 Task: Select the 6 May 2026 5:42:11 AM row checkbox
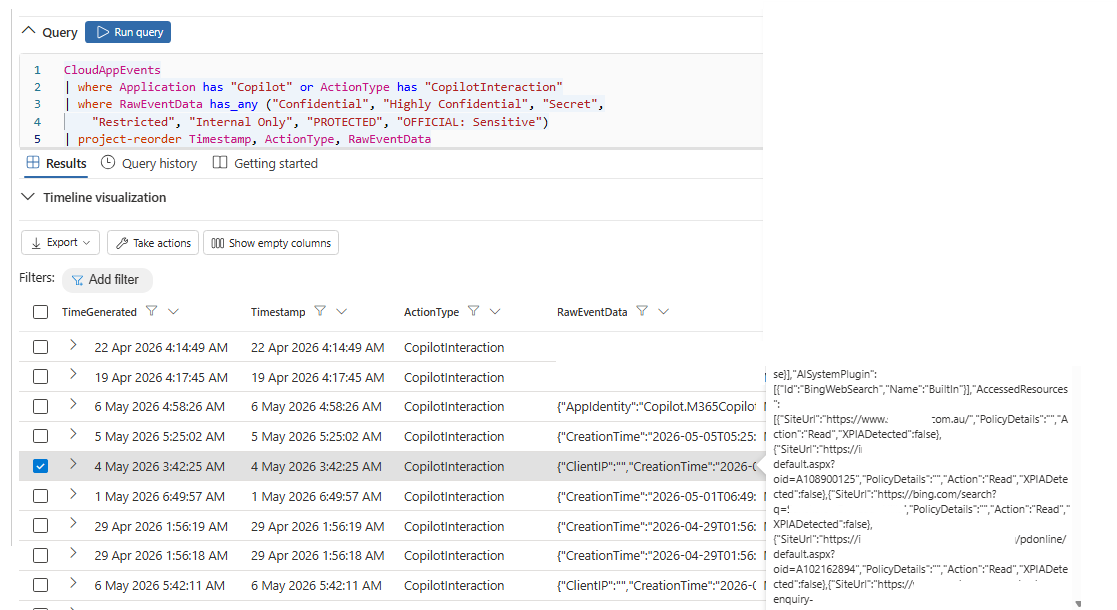tap(41, 585)
